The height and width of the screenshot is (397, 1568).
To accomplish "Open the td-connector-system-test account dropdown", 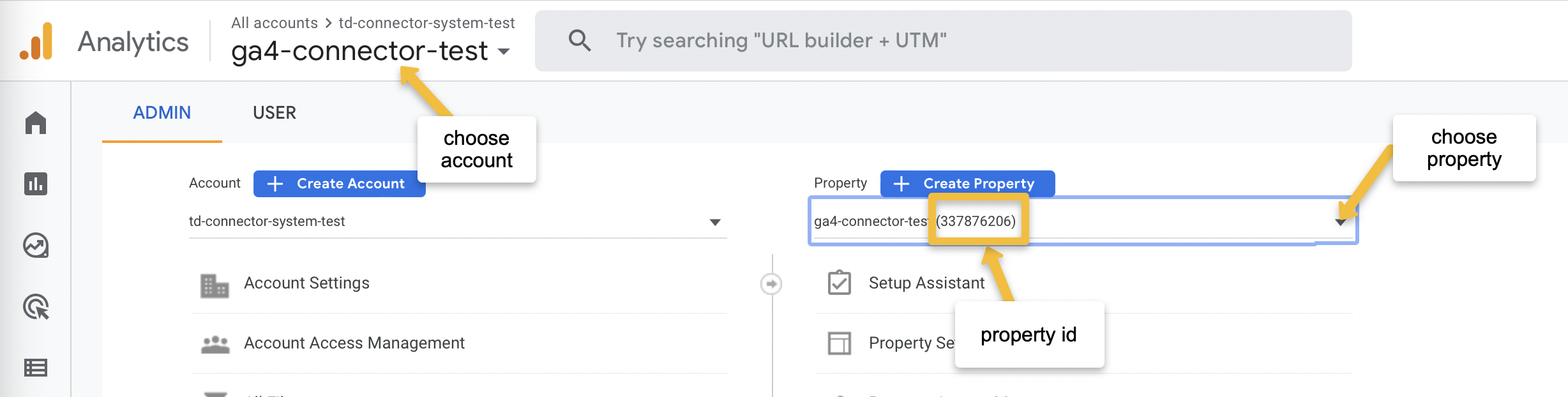I will pos(715,222).
